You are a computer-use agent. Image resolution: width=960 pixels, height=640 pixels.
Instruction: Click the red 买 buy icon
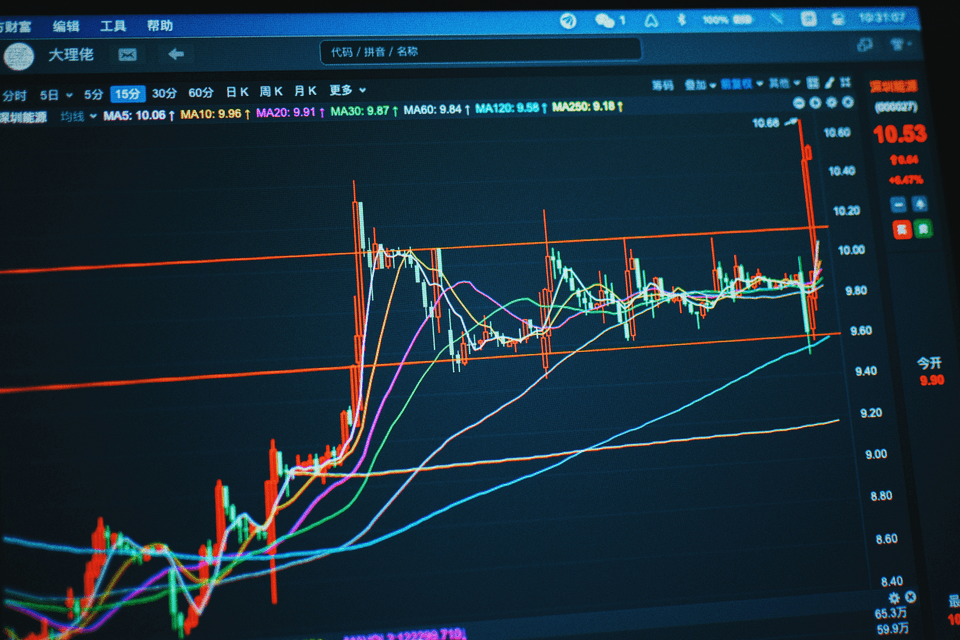pyautogui.click(x=901, y=229)
